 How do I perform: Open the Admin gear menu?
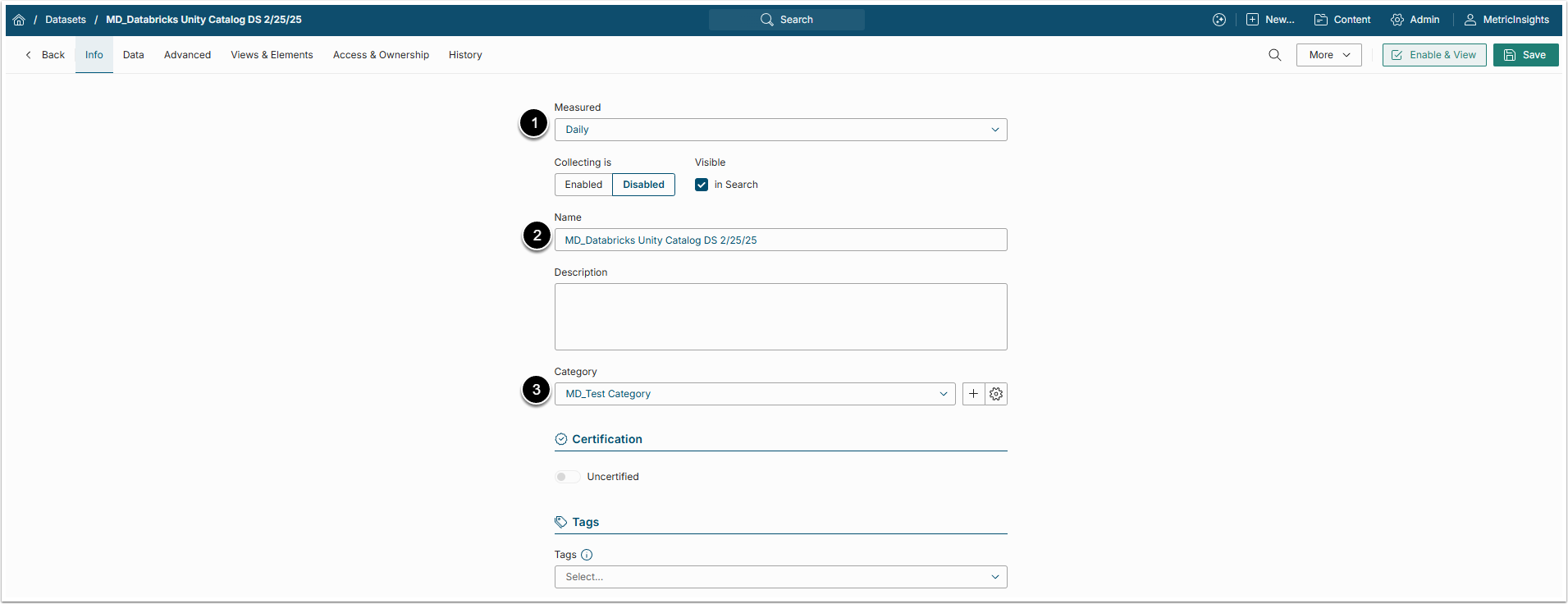tap(1415, 20)
